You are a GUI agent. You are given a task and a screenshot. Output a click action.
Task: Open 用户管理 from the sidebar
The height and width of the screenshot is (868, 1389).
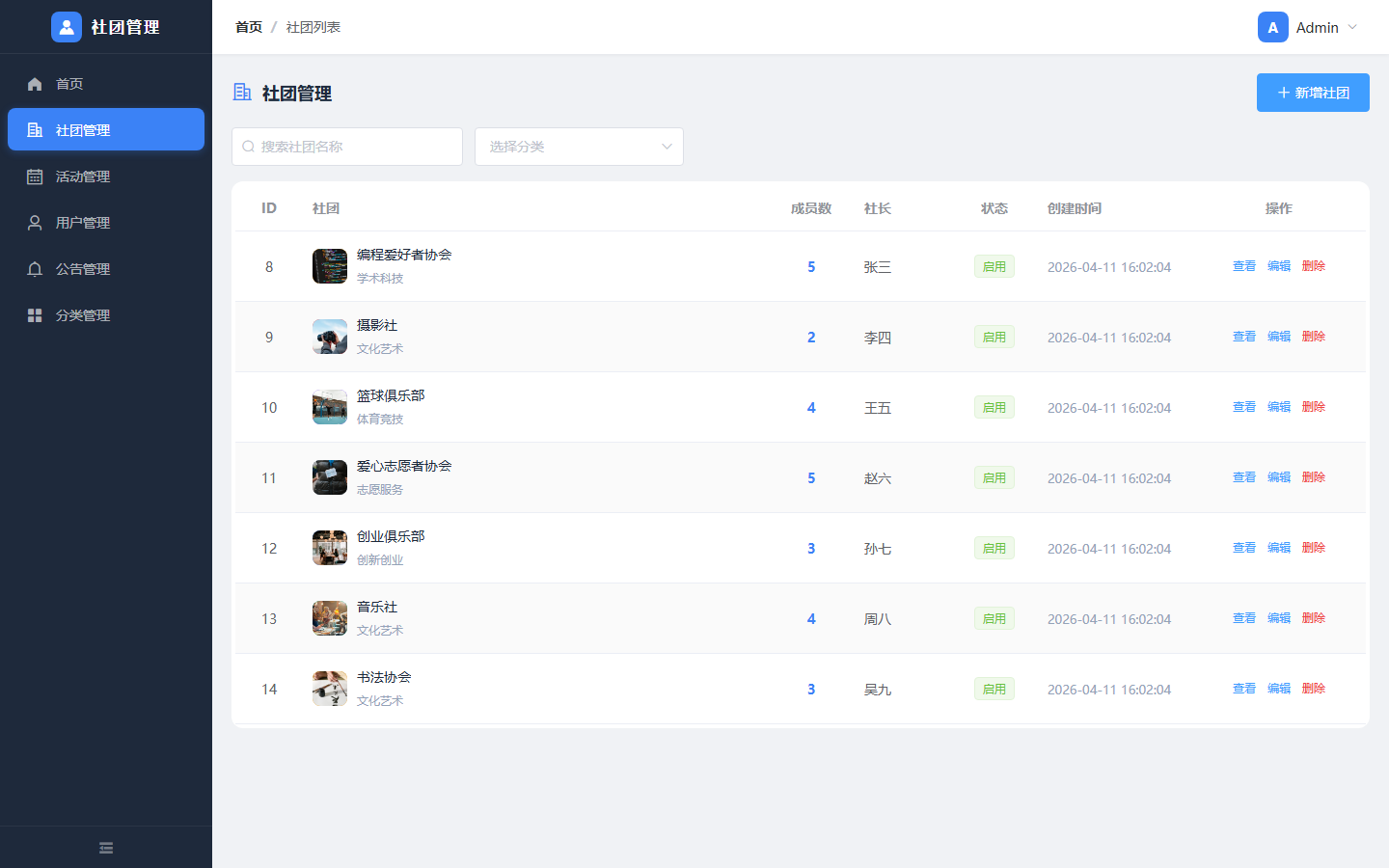click(106, 223)
